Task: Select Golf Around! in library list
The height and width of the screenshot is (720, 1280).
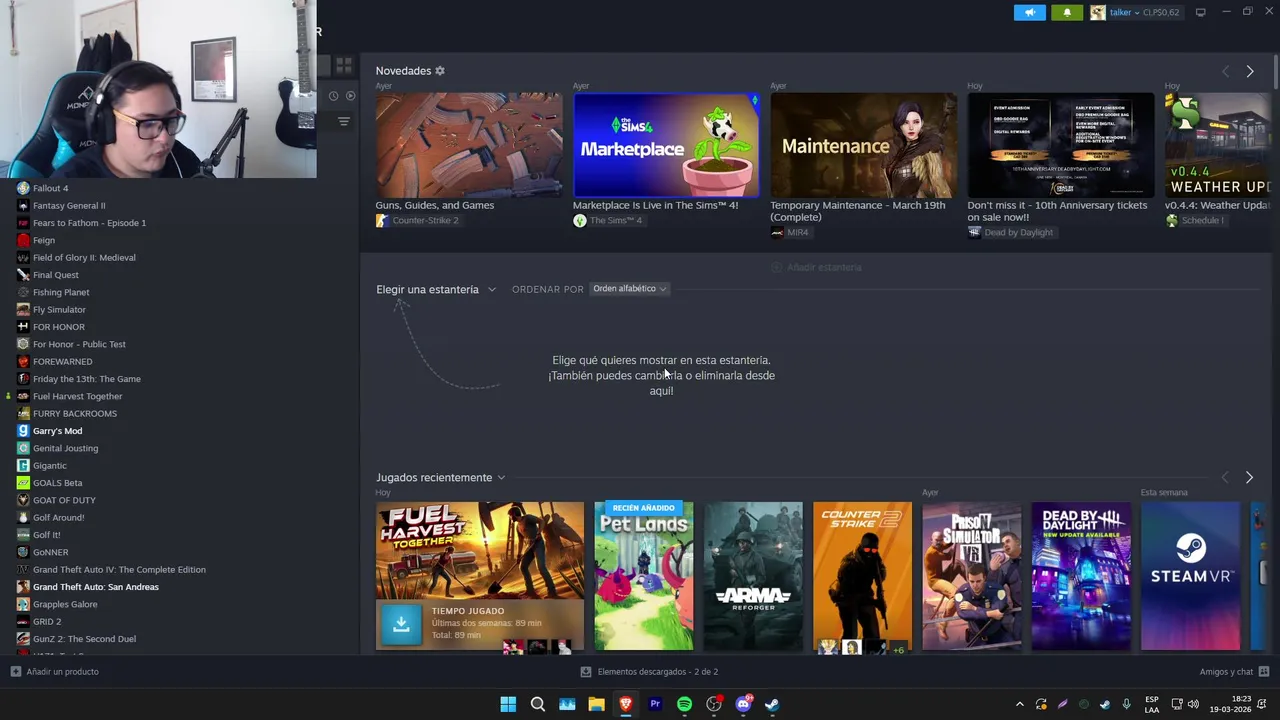Action: (58, 518)
